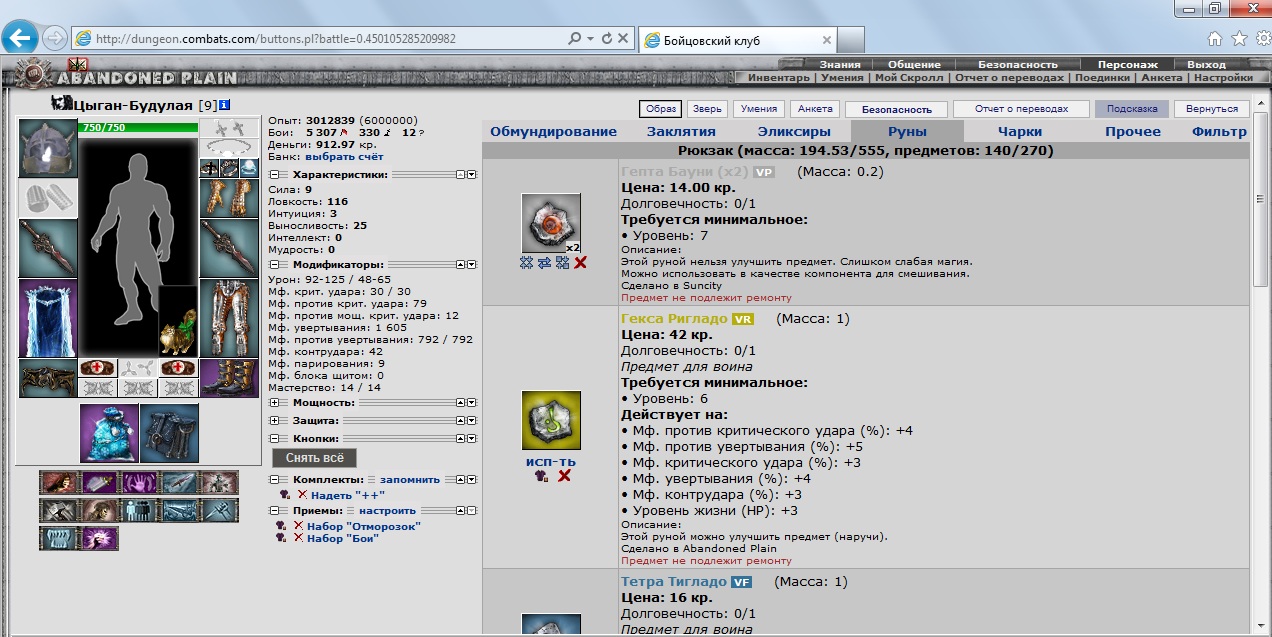This screenshot has height=637, width=1272.
Task: Open the Обмундирование tab
Action: click(x=553, y=132)
